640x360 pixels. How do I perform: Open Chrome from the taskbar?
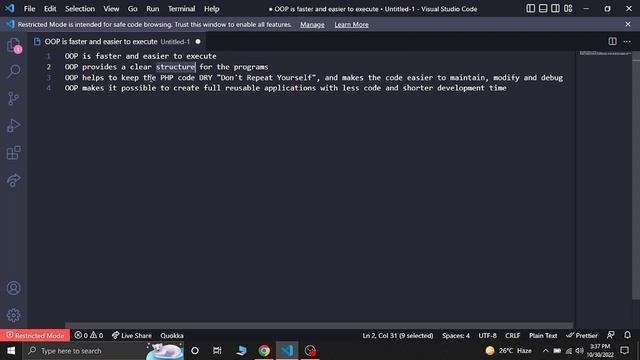coord(264,351)
